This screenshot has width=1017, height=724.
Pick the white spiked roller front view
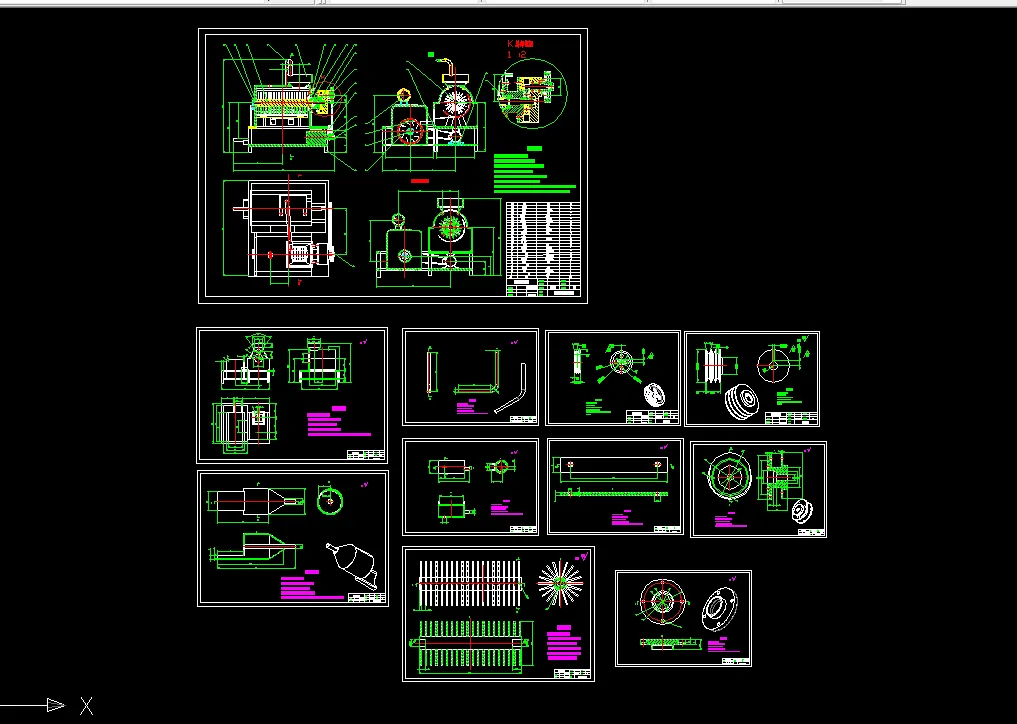click(x=470, y=586)
